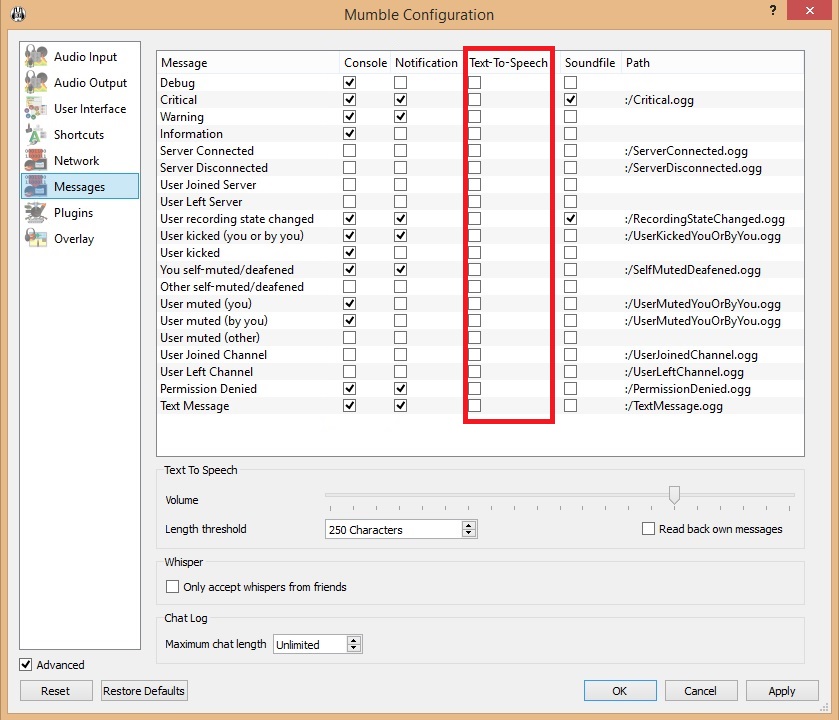
Task: Uncheck Console for User muted (you)
Action: (349, 303)
